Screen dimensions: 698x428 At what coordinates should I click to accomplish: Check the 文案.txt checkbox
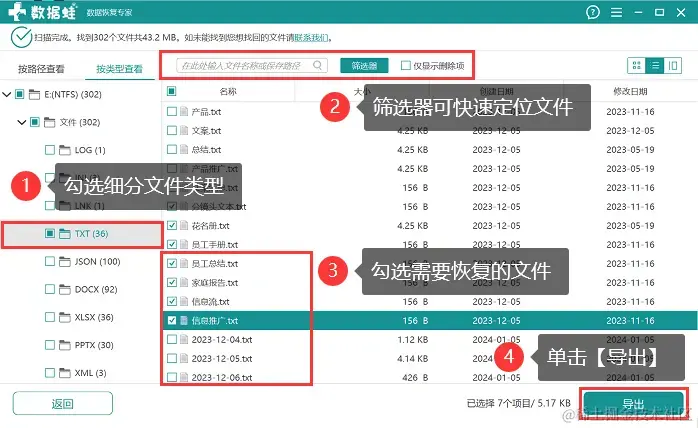coord(171,130)
